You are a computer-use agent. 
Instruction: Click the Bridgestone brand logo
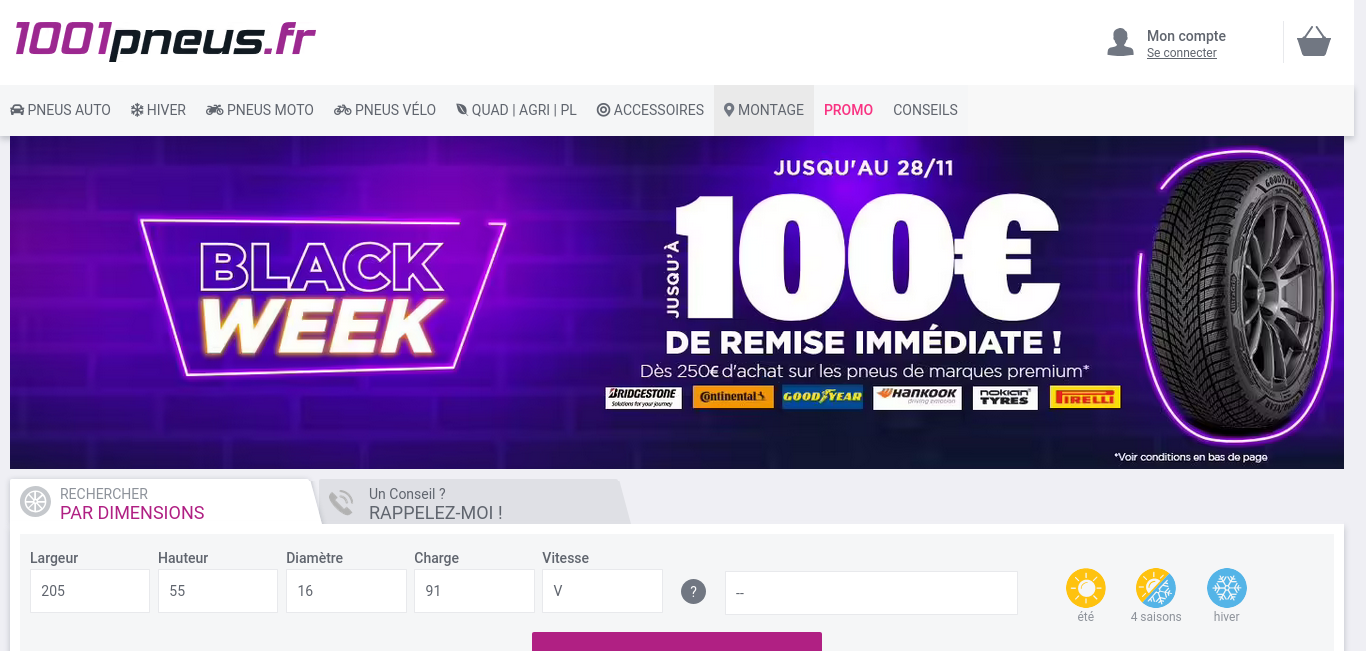coord(643,398)
